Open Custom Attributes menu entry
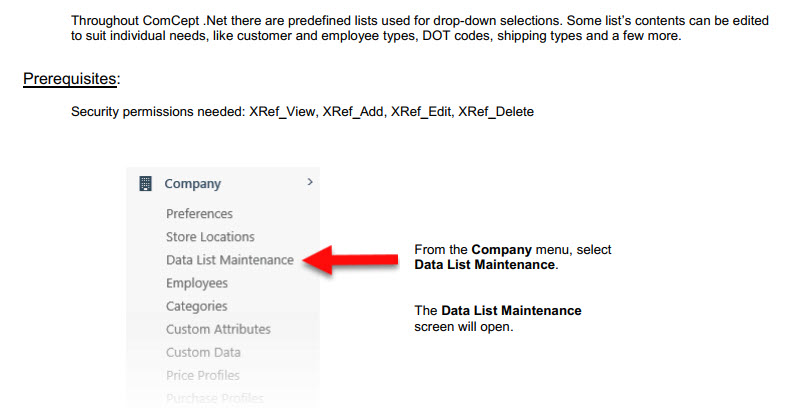Viewport: 794px width, 417px height. pos(218,329)
